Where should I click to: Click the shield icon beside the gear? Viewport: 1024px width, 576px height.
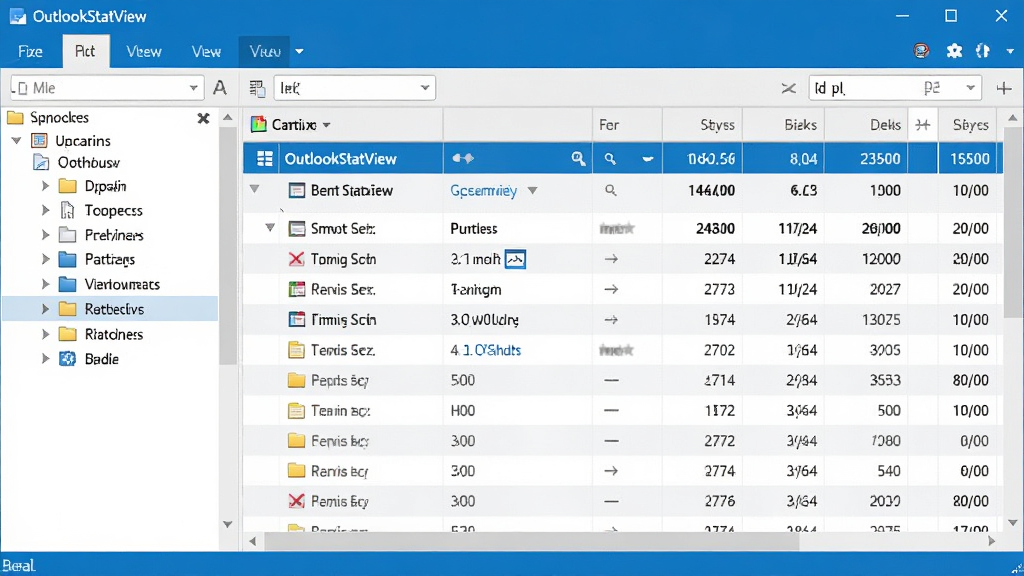pos(983,51)
